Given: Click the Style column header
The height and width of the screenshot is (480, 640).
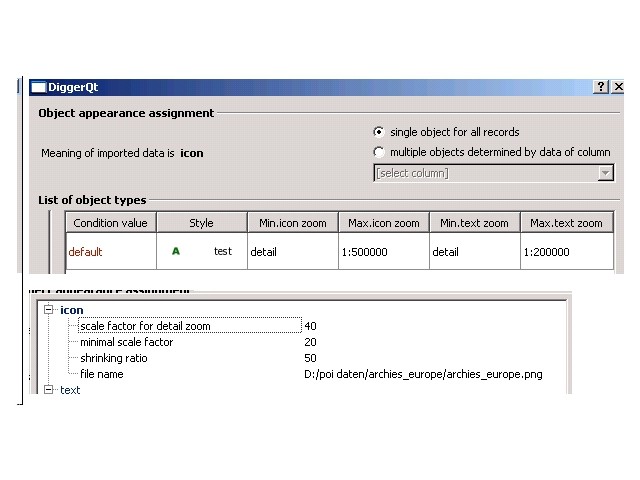Looking at the screenshot, I should pyautogui.click(x=201, y=223).
